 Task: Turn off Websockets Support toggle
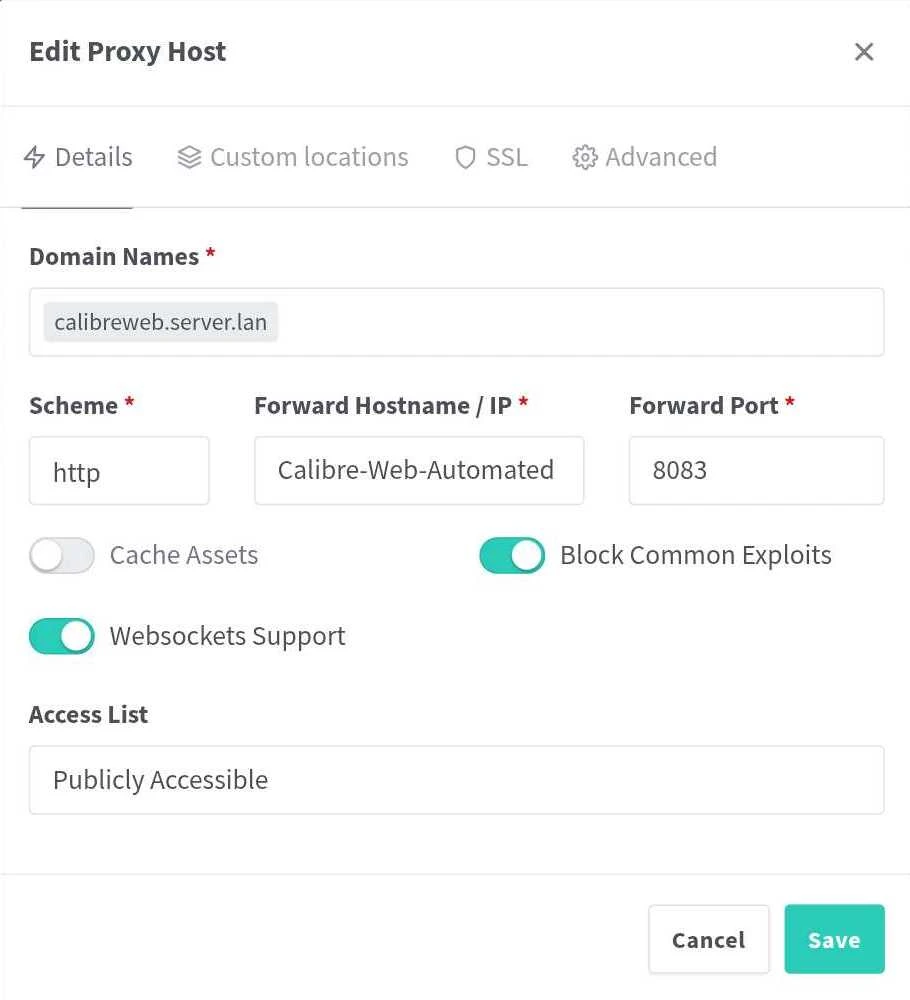coord(62,636)
